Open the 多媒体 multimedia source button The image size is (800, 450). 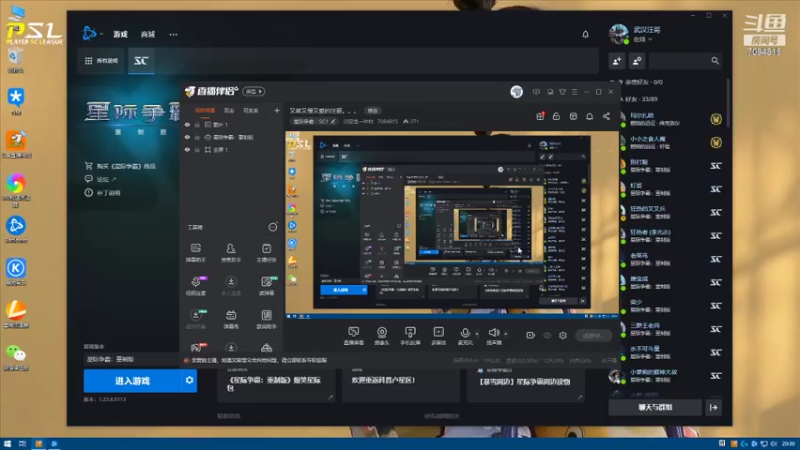tap(438, 336)
